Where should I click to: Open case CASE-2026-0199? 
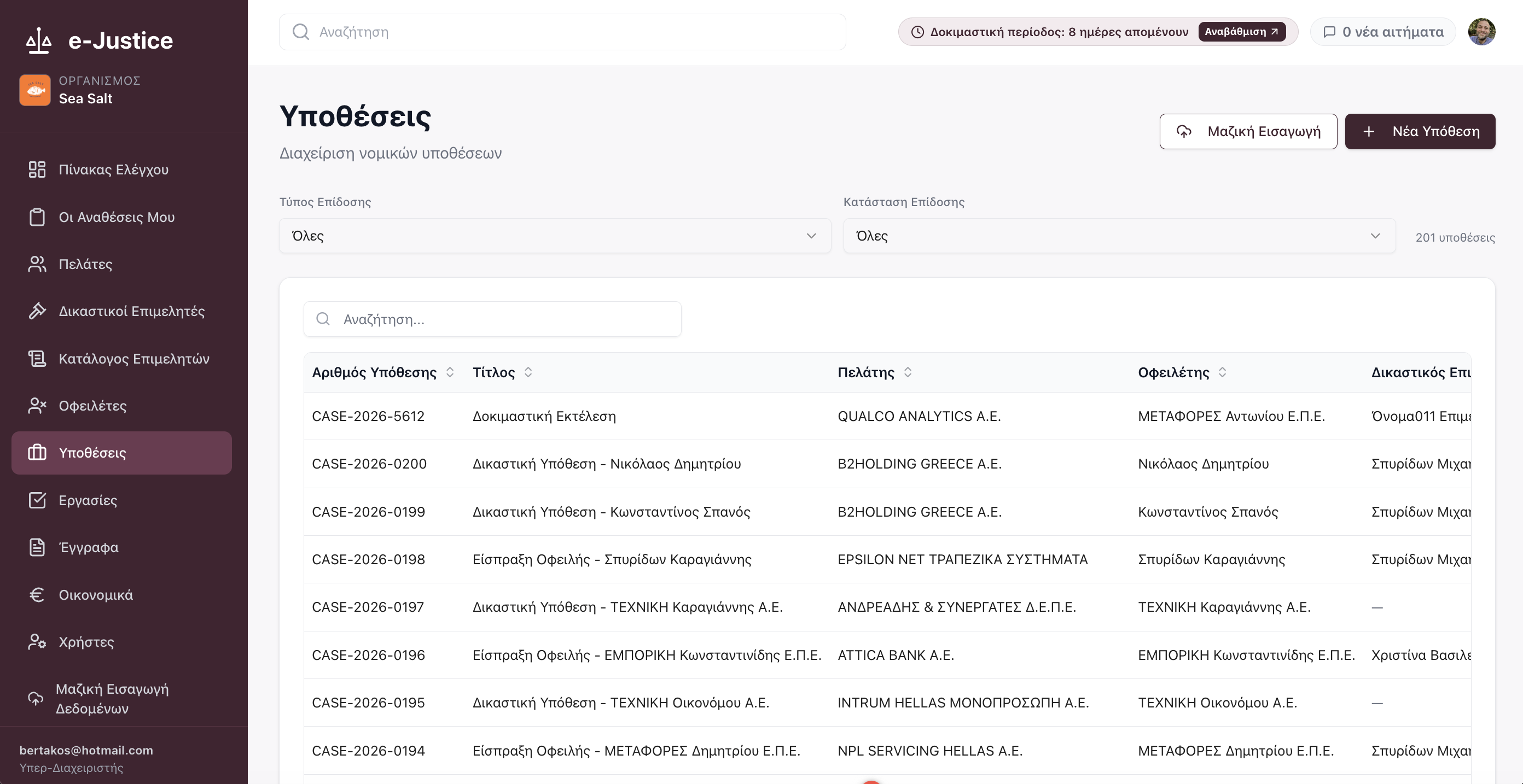point(368,512)
